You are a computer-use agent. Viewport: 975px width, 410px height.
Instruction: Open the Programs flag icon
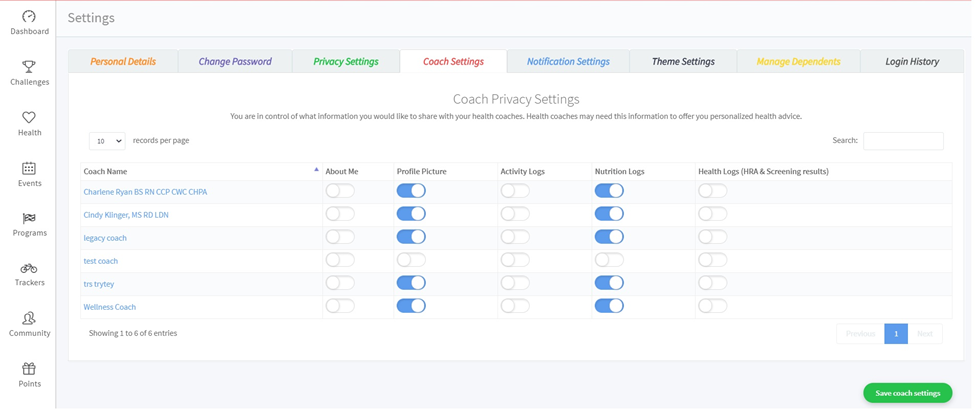point(29,218)
